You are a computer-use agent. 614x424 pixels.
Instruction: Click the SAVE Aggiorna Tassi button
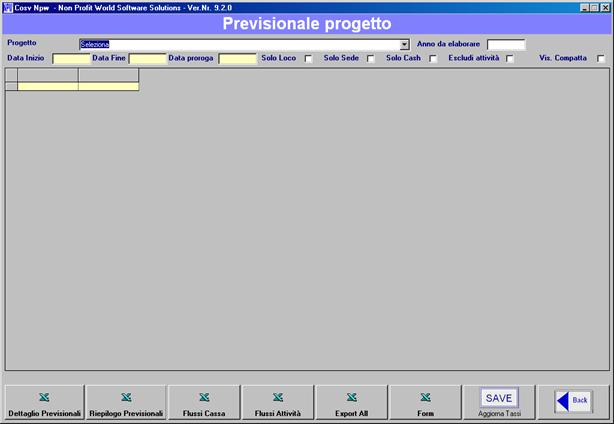499,402
